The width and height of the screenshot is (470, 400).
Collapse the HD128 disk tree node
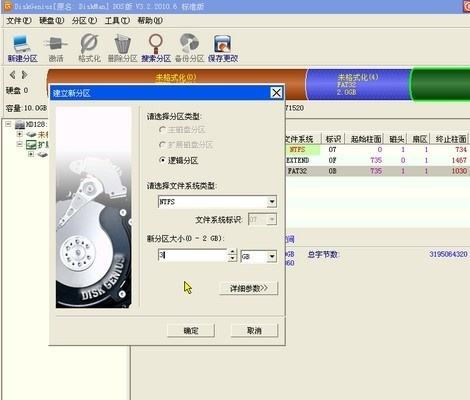tap(8, 124)
